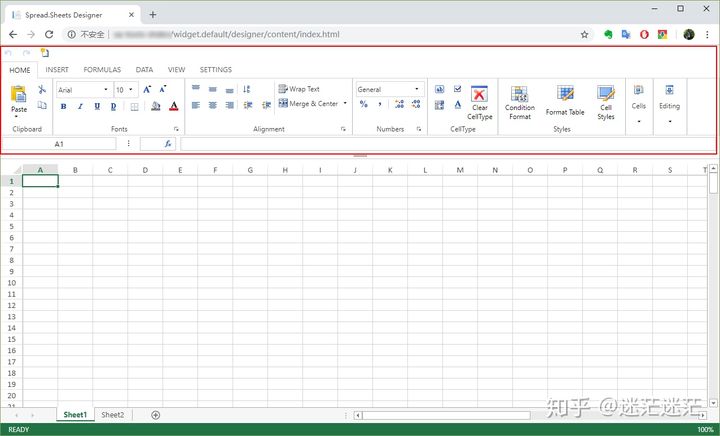
Task: Click the Clear CellType button
Action: (479, 103)
